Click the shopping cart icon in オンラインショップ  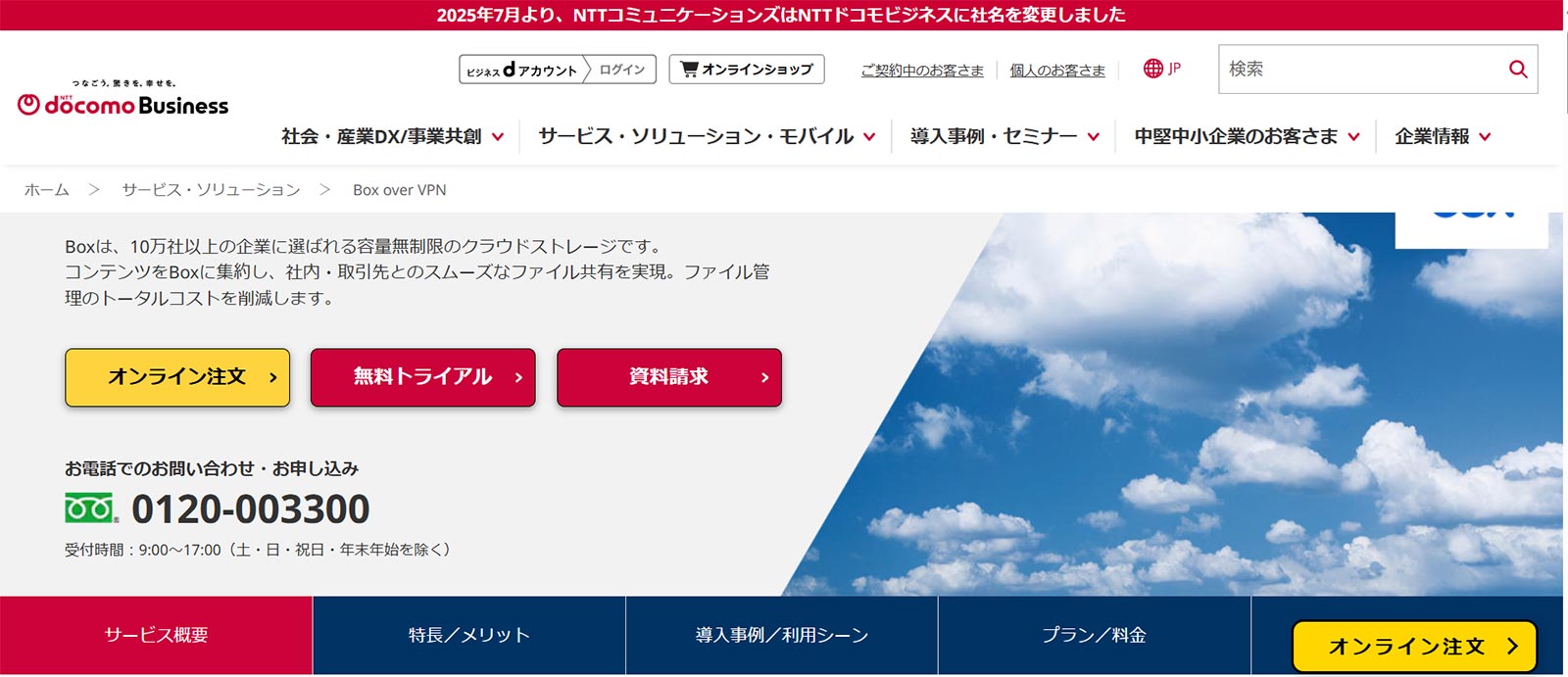tap(689, 70)
